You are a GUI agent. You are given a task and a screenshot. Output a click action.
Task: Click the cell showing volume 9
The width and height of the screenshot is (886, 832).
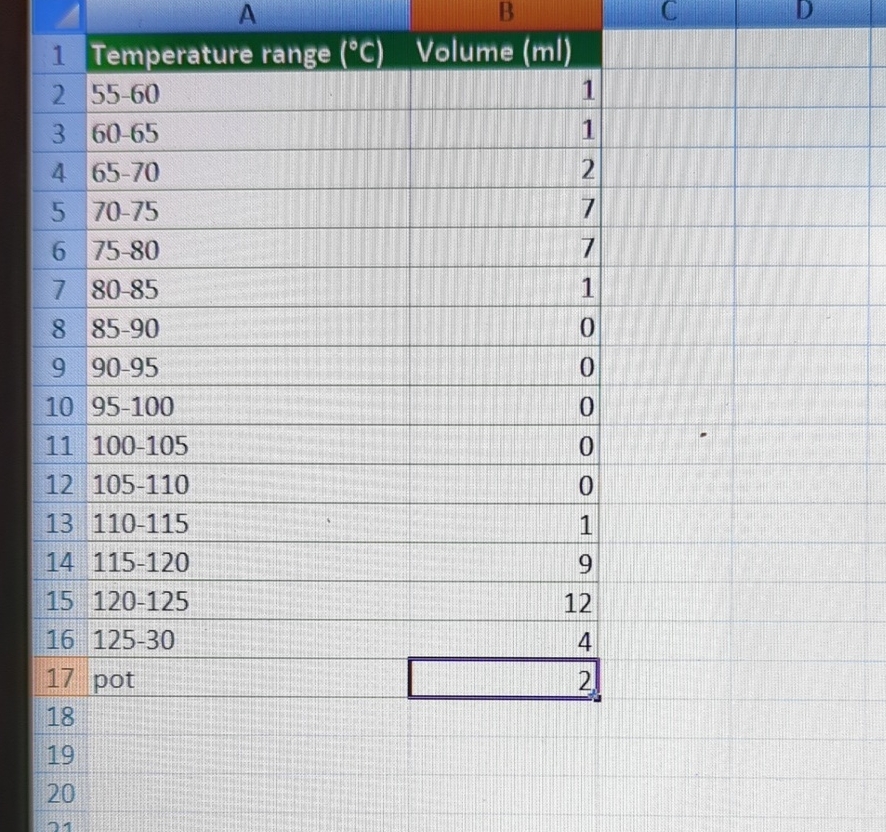coord(505,562)
